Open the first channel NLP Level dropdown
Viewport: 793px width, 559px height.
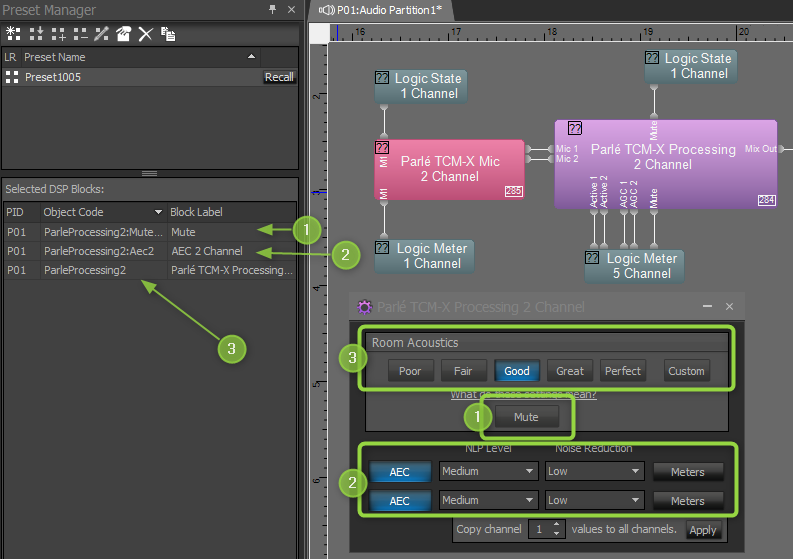click(x=488, y=471)
